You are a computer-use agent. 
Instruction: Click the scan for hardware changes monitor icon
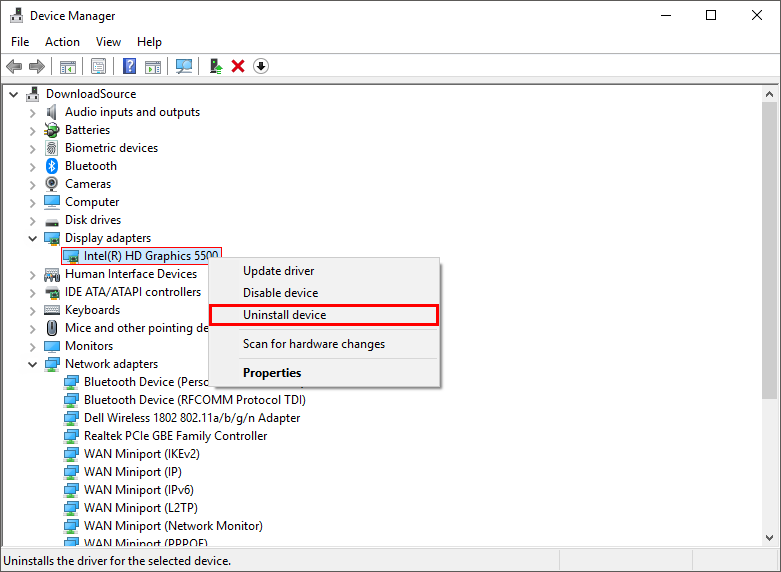(x=184, y=66)
